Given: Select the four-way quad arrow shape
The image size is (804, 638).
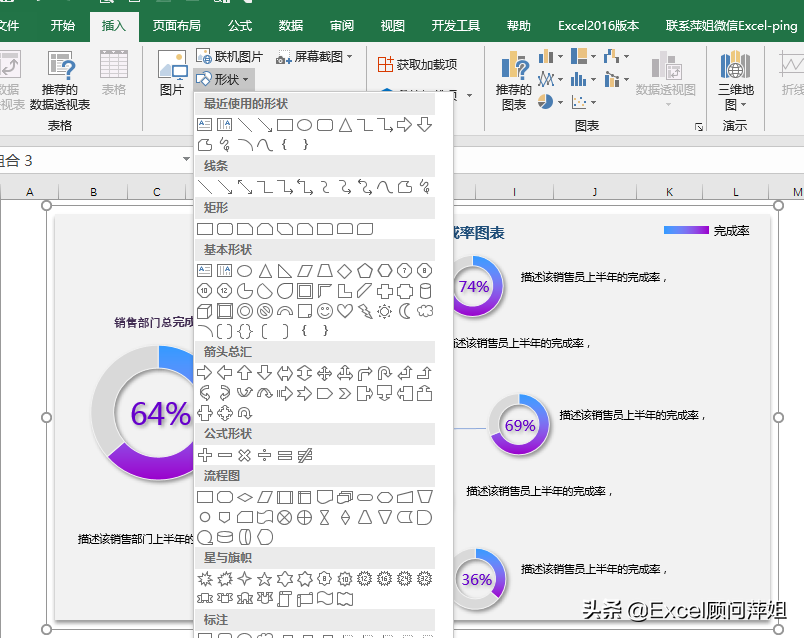Looking at the screenshot, I should [325, 373].
